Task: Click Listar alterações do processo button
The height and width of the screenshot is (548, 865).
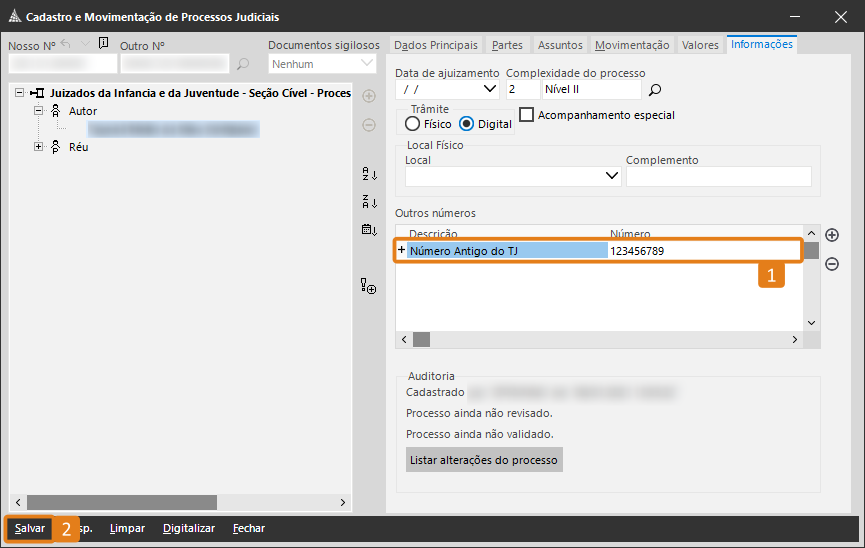Action: 485,460
